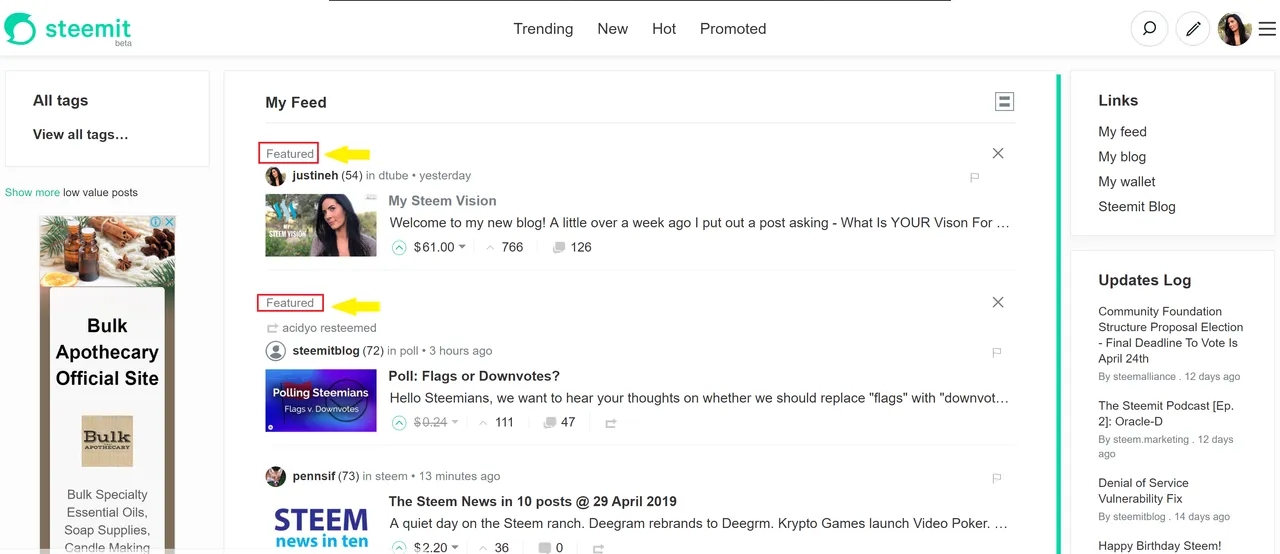Open the Polling Steemians thumbnail

pos(321,401)
